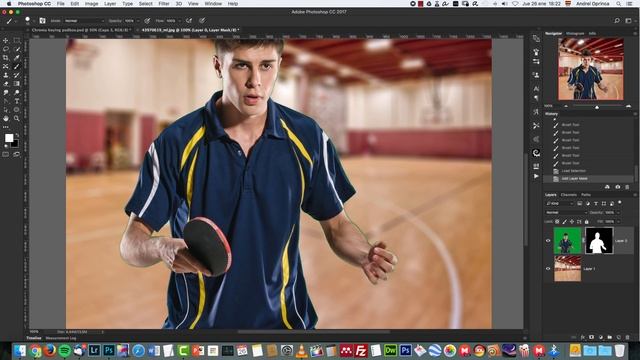Toggle pressure for opacity button
640x360 pixels.
(147, 20)
